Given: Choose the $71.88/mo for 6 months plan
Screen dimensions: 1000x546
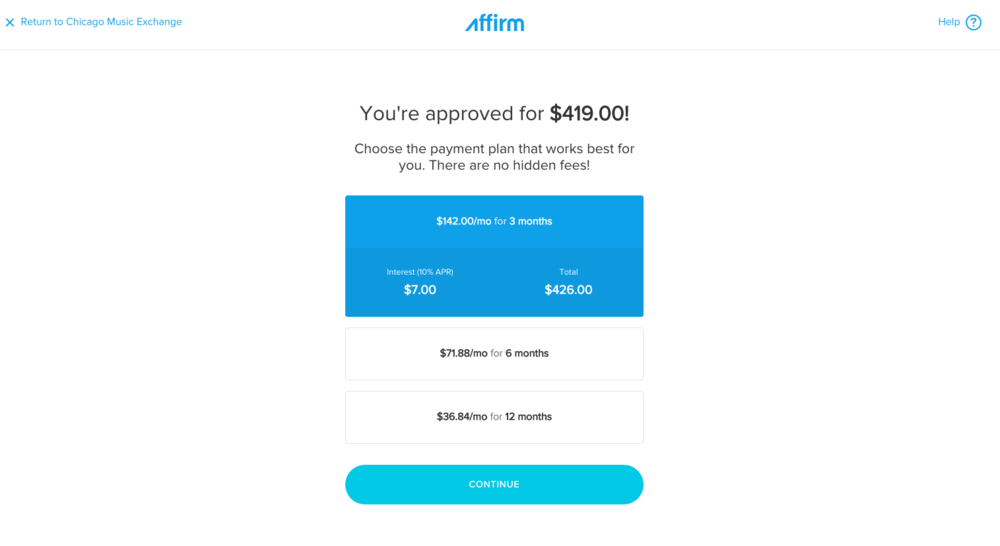Looking at the screenshot, I should (x=494, y=353).
